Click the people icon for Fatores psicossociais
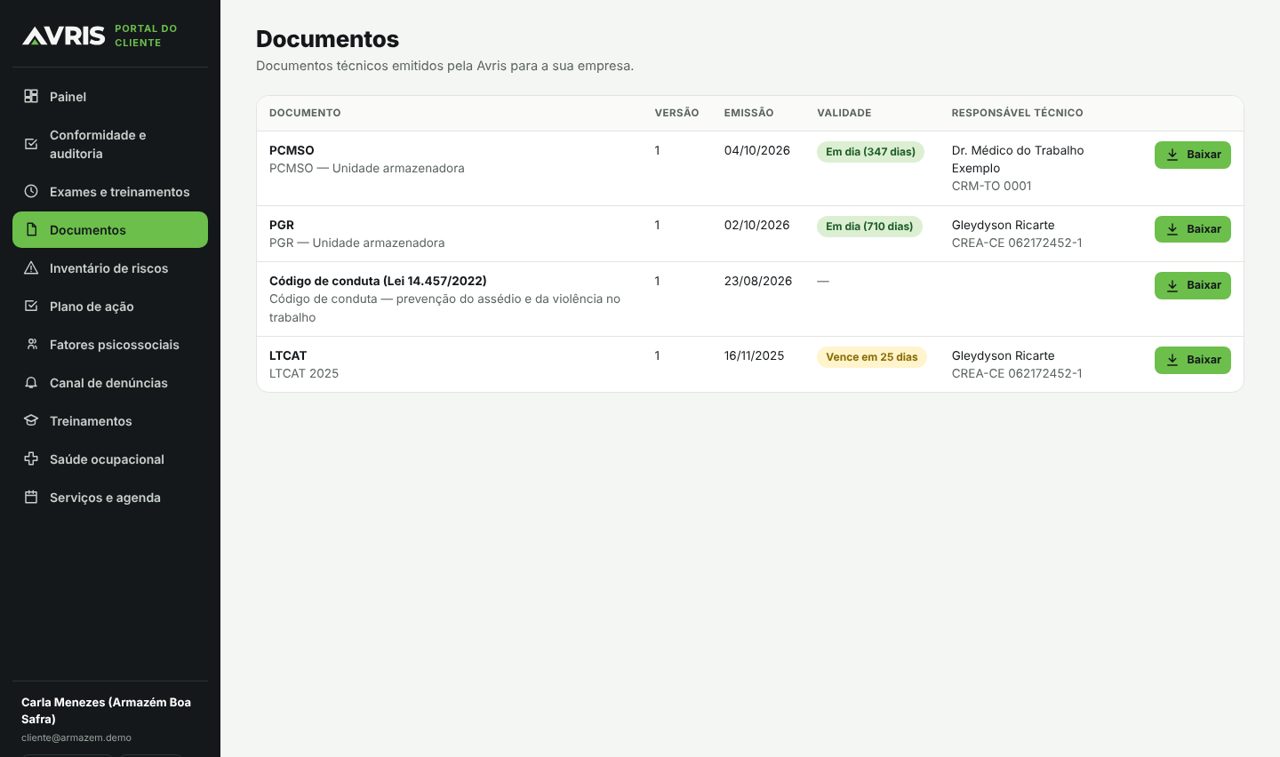1280x757 pixels. coord(31,344)
